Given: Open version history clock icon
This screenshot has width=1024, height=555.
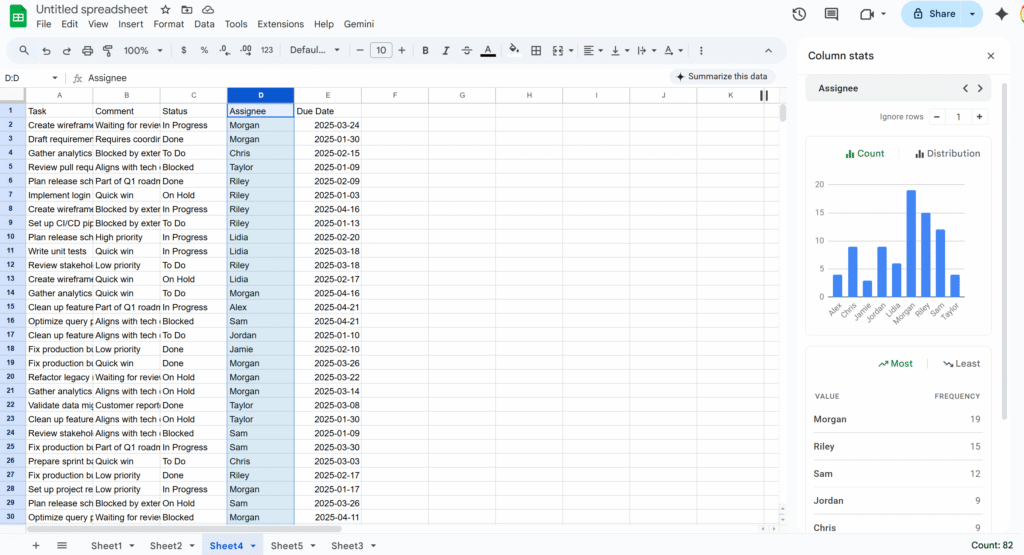Looking at the screenshot, I should [x=799, y=14].
